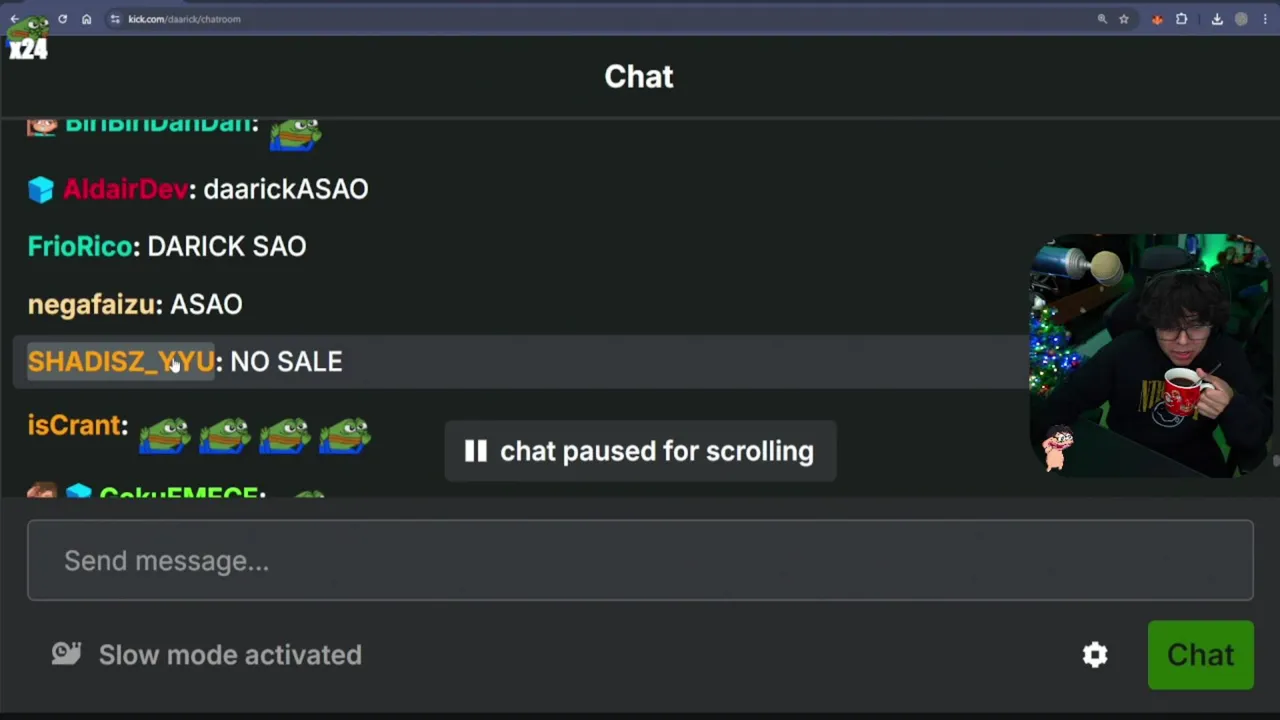
Task: Click the first Pepe emote in isCrant's message
Action: tap(164, 435)
